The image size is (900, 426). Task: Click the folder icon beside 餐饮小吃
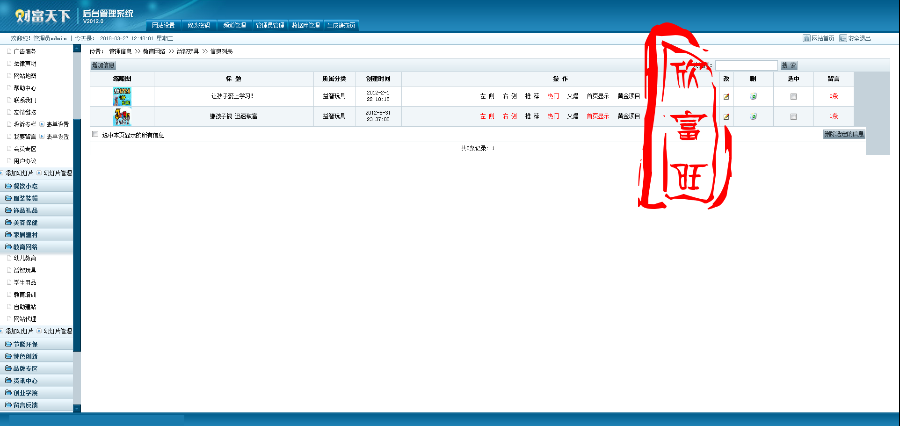(8, 185)
